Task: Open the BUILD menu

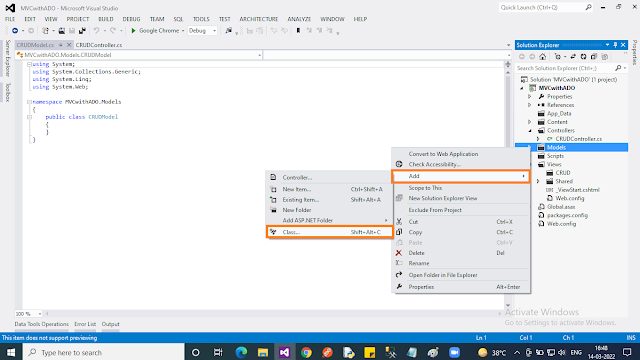Action: tap(106, 19)
